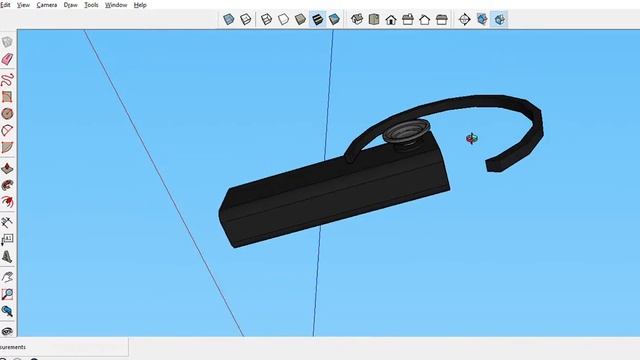Select the 2-Point Arc tool
640x360 pixels.
(x=7, y=131)
